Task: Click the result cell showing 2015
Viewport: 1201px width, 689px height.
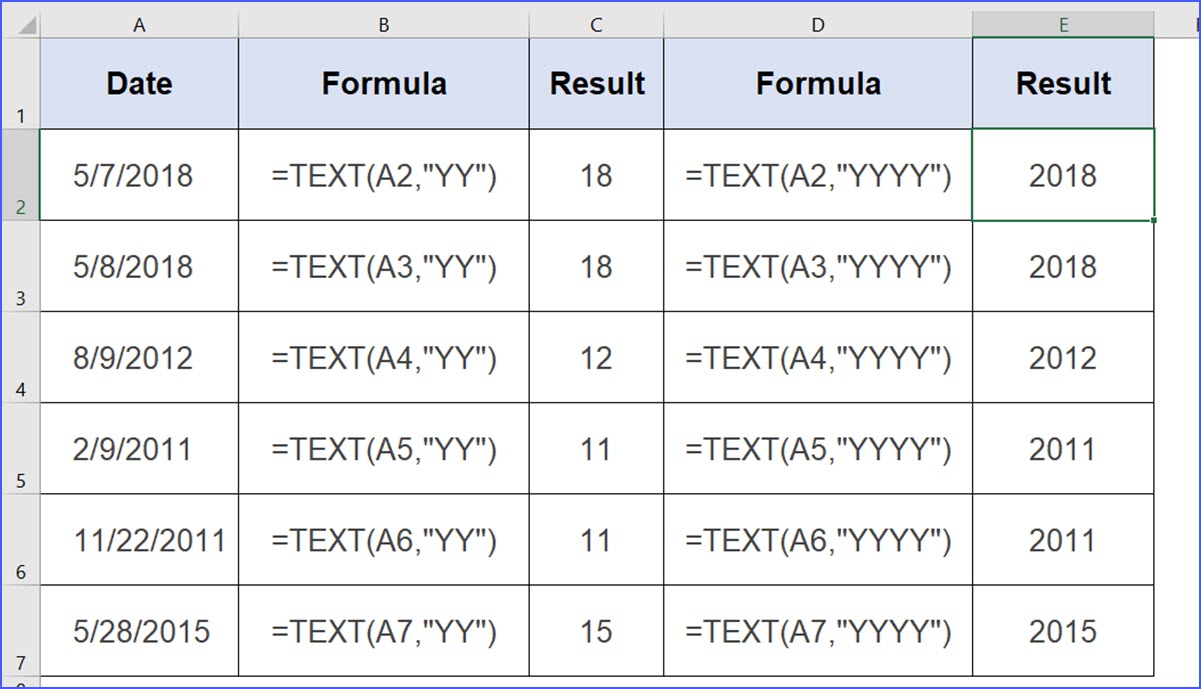Action: 1063,632
